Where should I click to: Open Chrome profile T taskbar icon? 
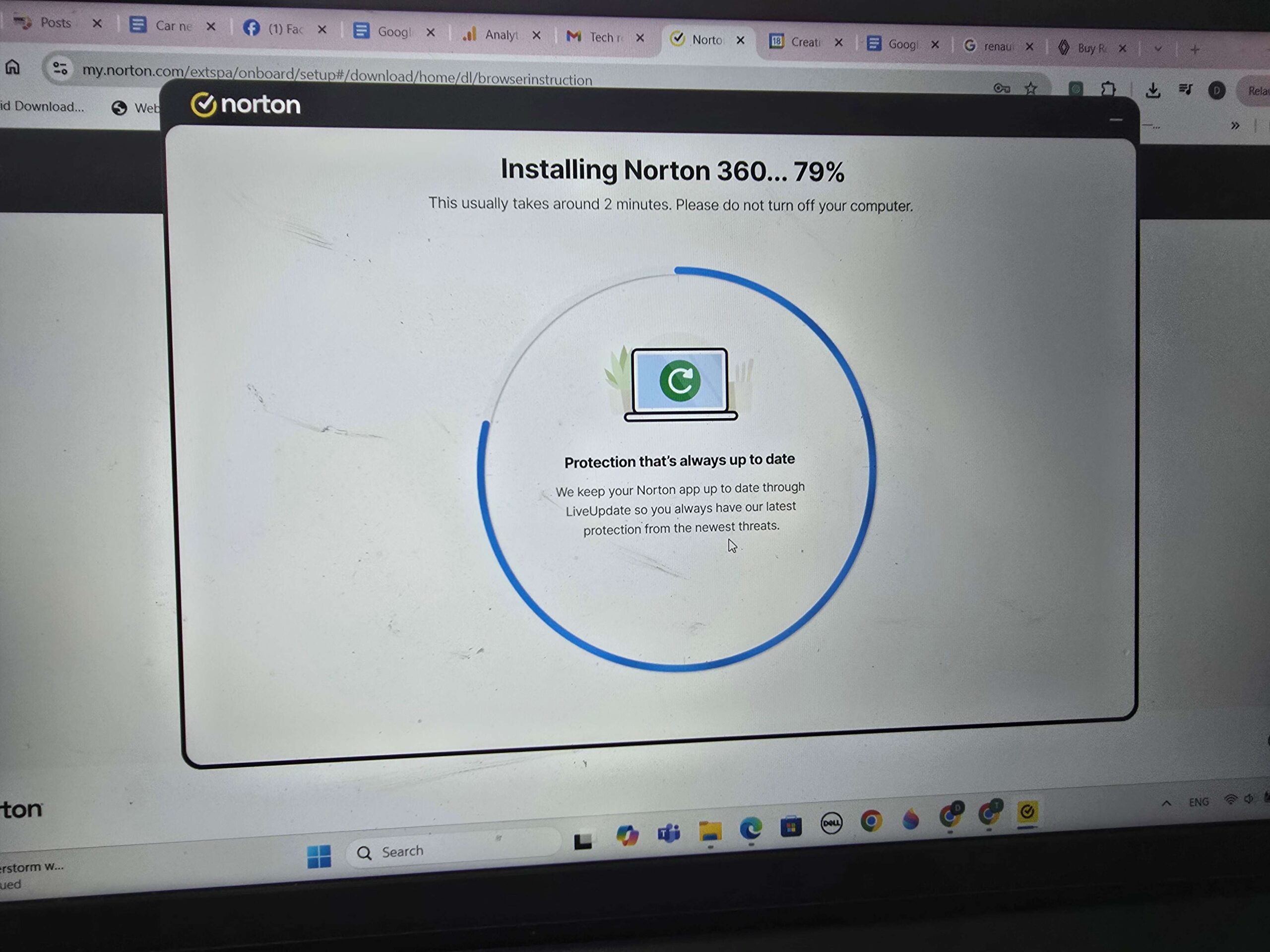989,813
